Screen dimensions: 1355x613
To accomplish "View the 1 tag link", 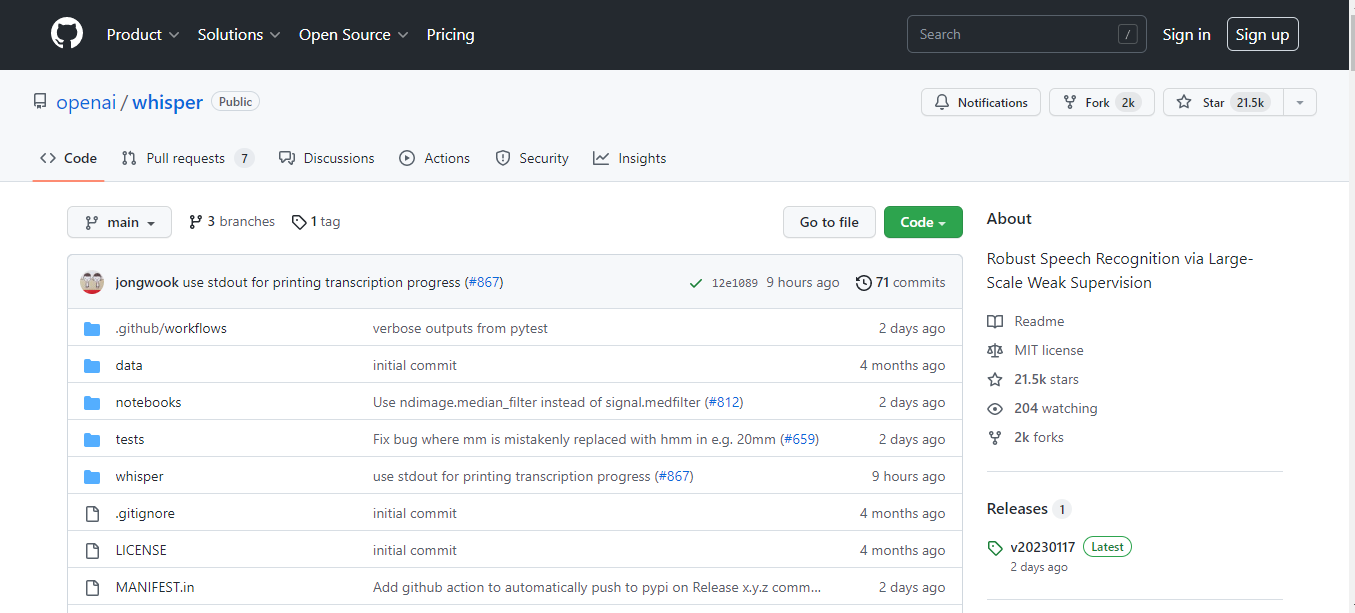I will [x=316, y=221].
